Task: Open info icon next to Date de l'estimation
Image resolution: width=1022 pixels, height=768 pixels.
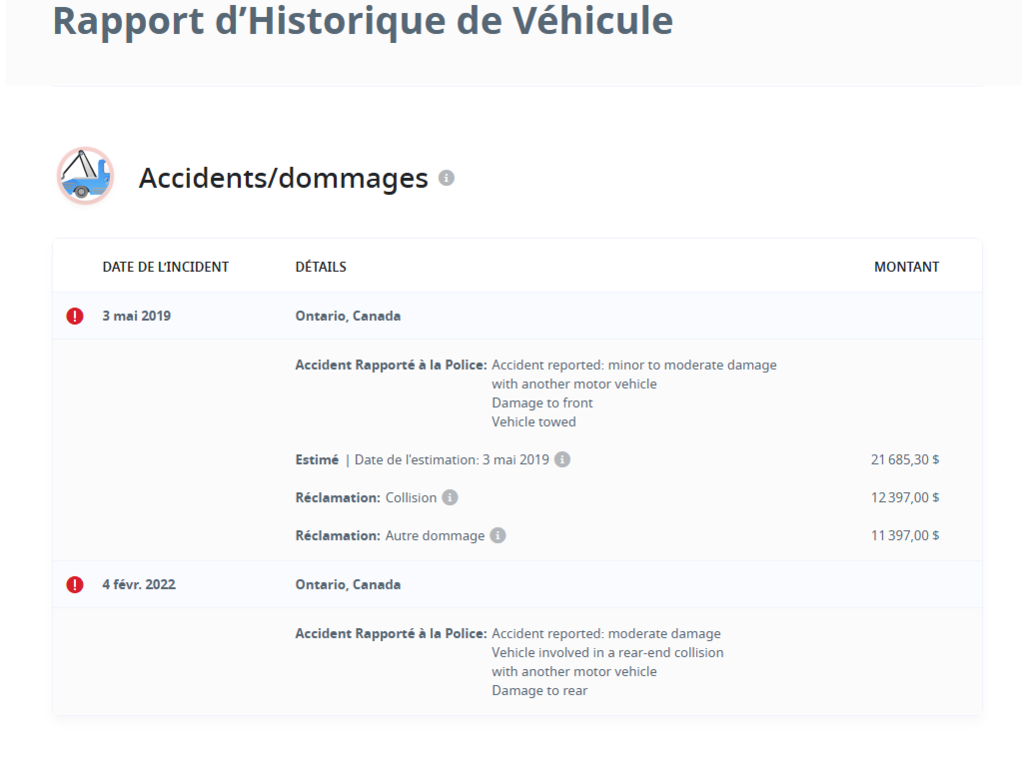Action: (562, 460)
